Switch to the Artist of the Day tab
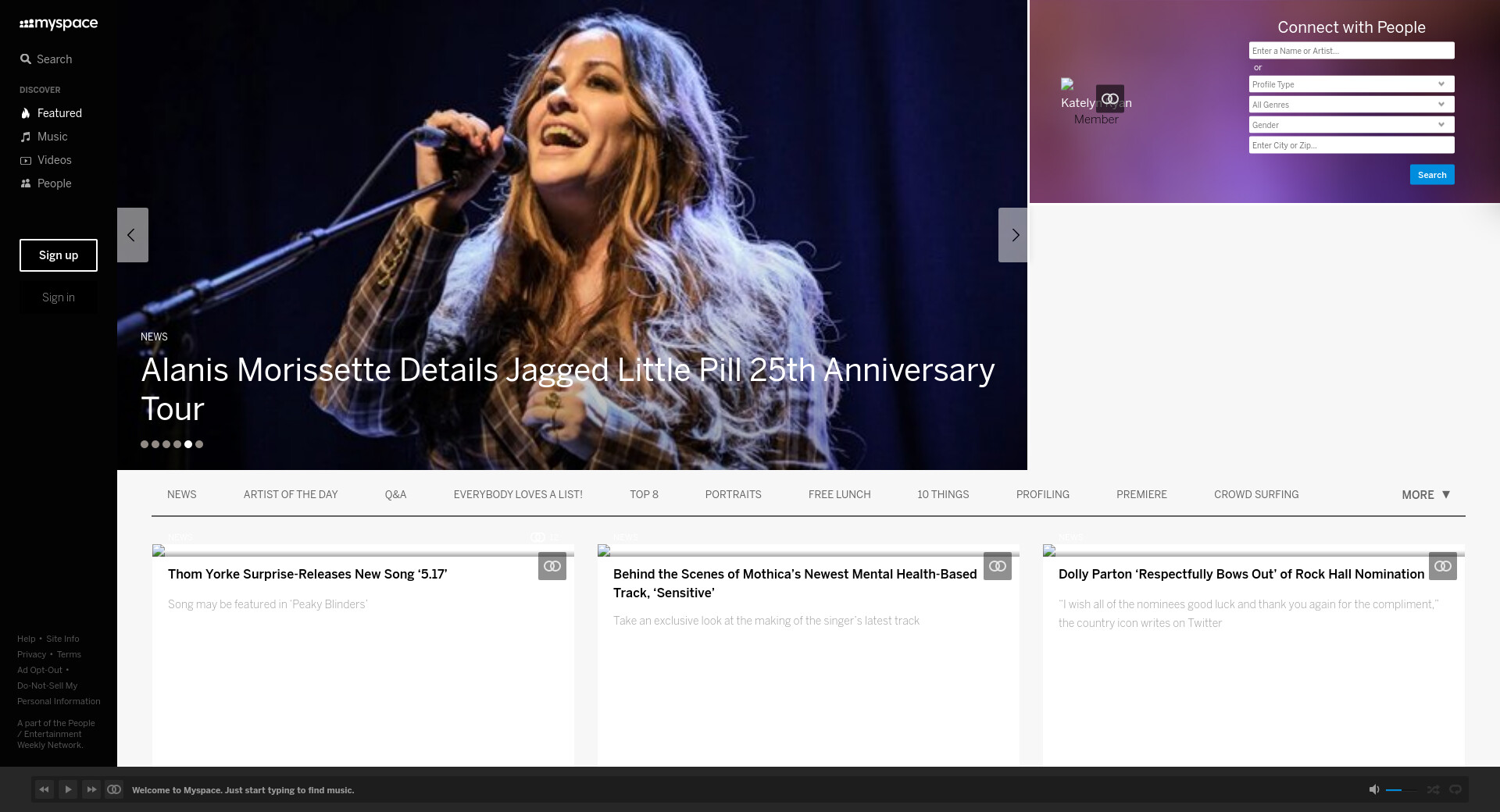The width and height of the screenshot is (1500, 812). pos(291,495)
